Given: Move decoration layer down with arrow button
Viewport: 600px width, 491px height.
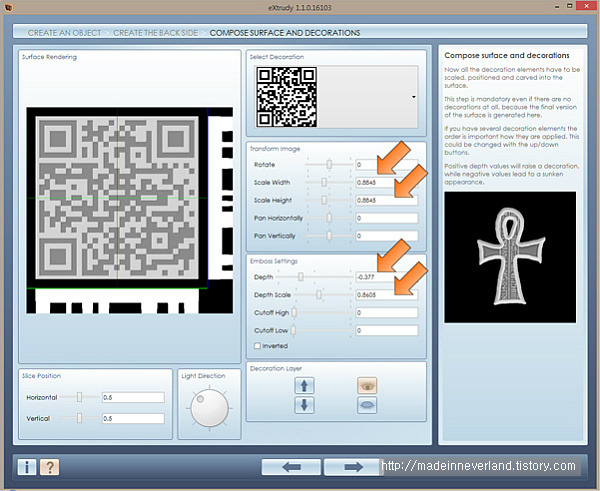Looking at the screenshot, I should click(304, 405).
